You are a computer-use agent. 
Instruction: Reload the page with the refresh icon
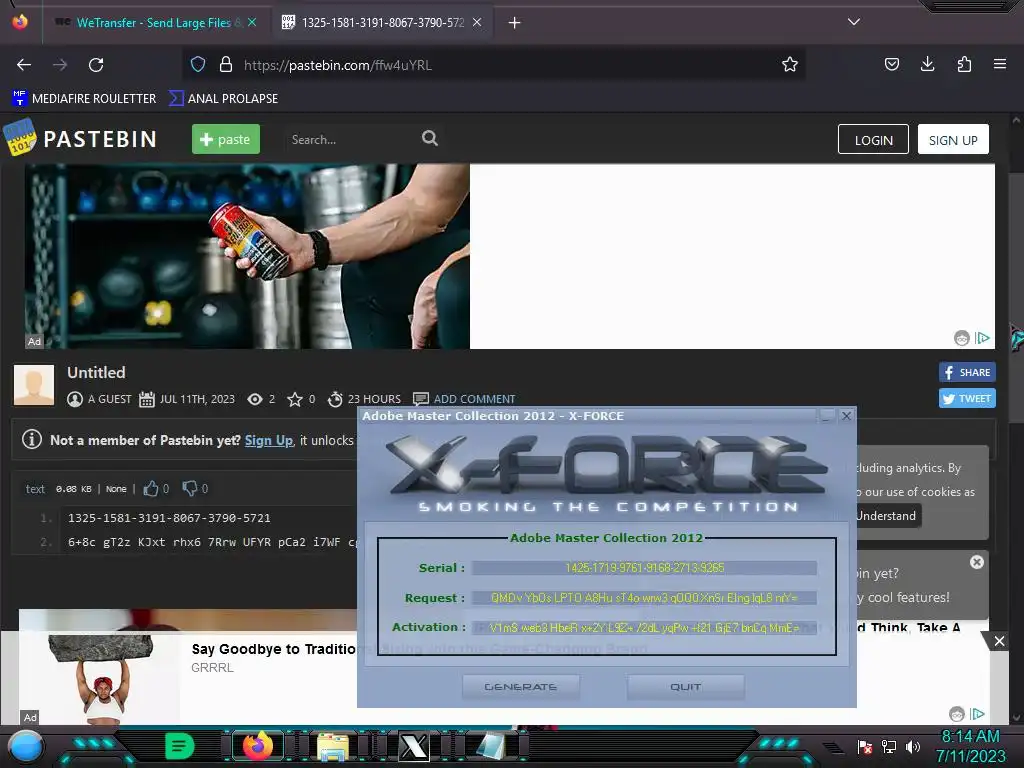(96, 65)
